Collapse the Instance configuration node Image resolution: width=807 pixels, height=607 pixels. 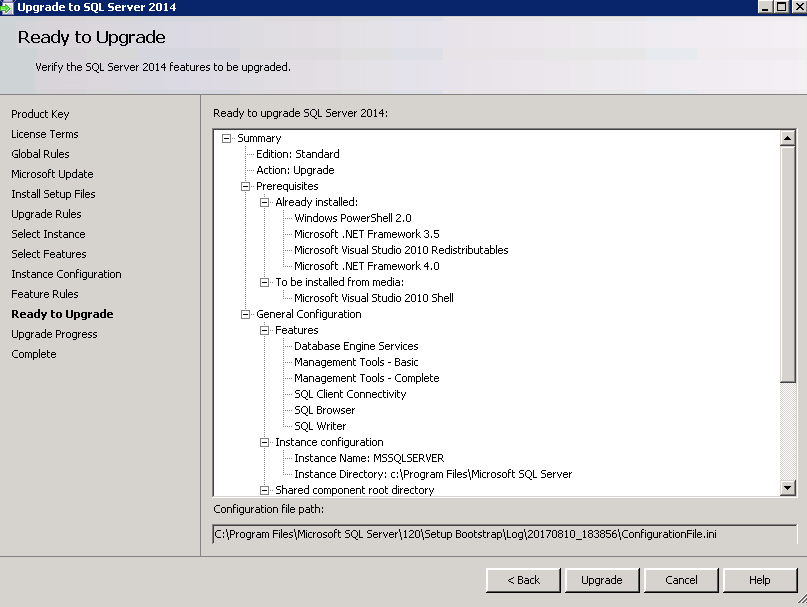[265, 442]
